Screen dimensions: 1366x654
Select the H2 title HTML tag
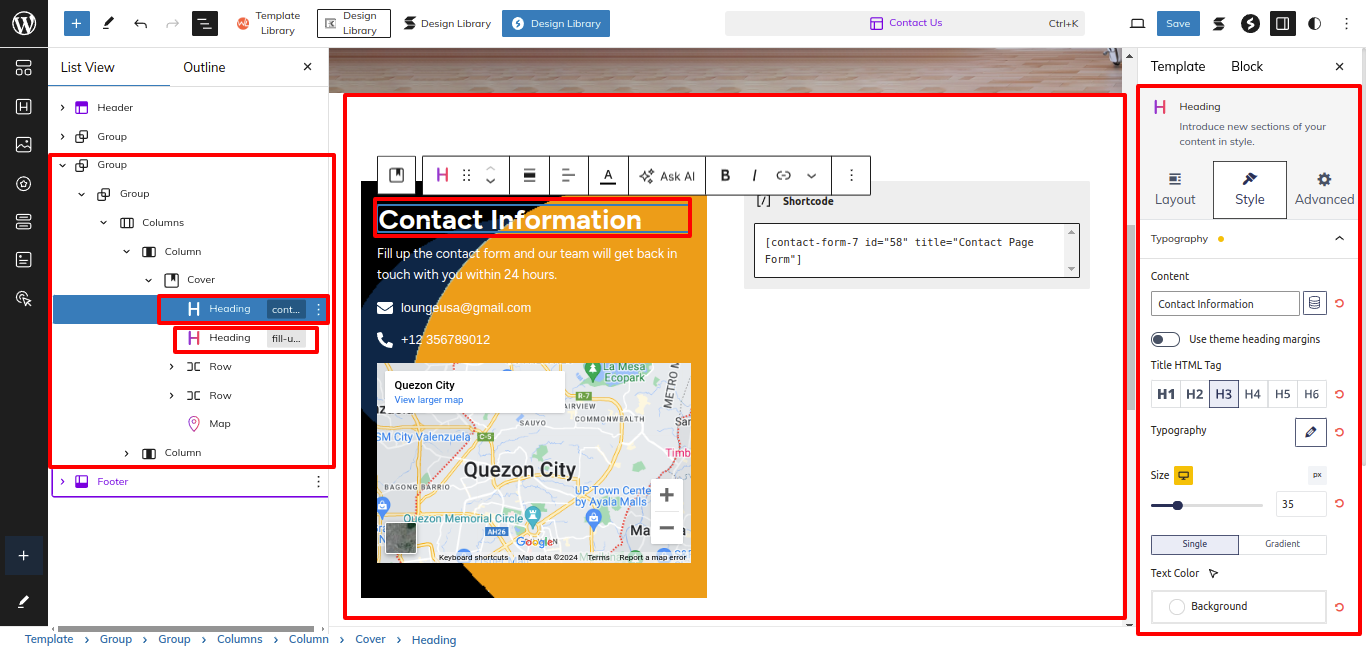(1194, 394)
